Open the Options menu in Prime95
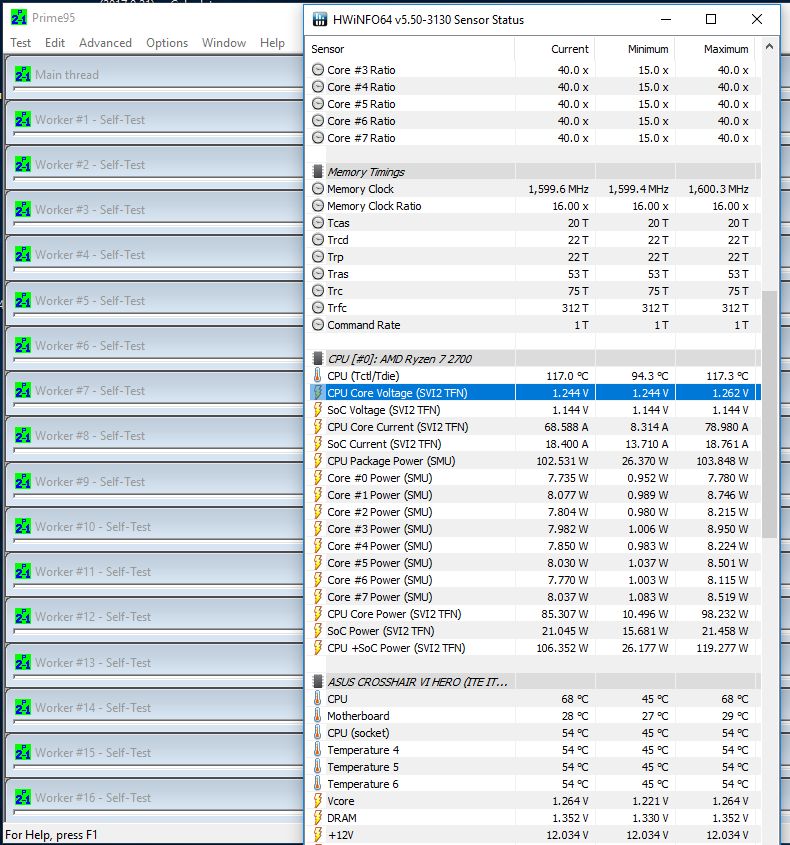This screenshot has height=845, width=790. (x=167, y=43)
